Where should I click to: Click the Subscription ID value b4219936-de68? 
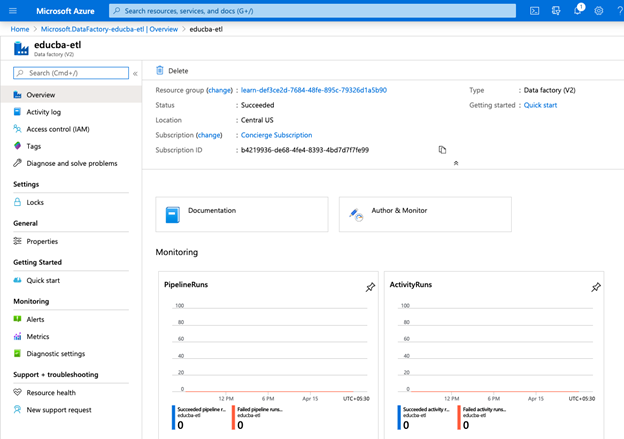tap(305, 150)
